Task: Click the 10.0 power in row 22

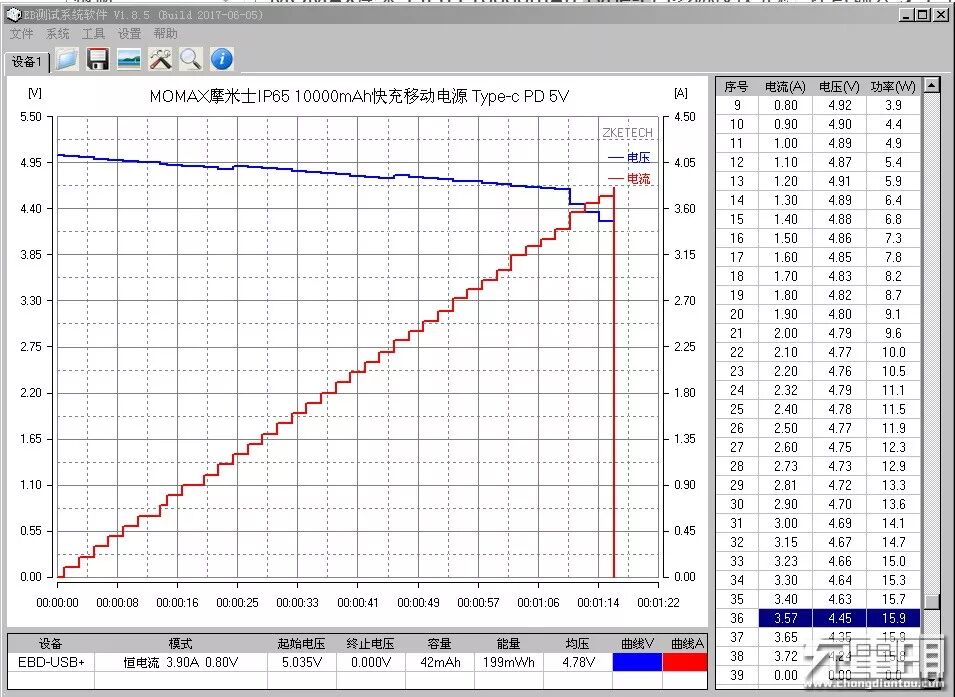Action: tap(893, 352)
